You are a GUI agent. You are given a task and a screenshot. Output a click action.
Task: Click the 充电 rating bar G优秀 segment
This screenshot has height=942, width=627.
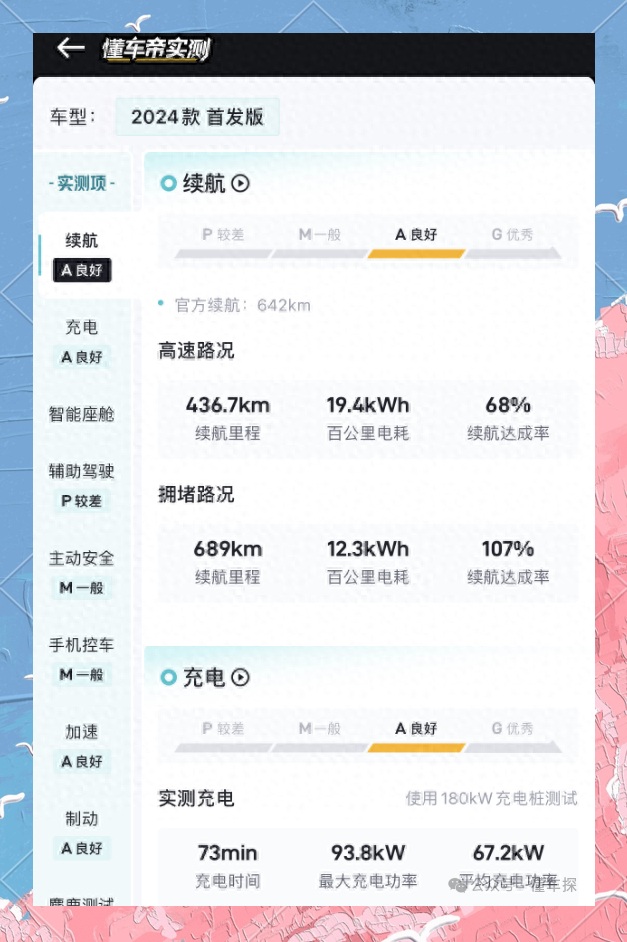(512, 737)
